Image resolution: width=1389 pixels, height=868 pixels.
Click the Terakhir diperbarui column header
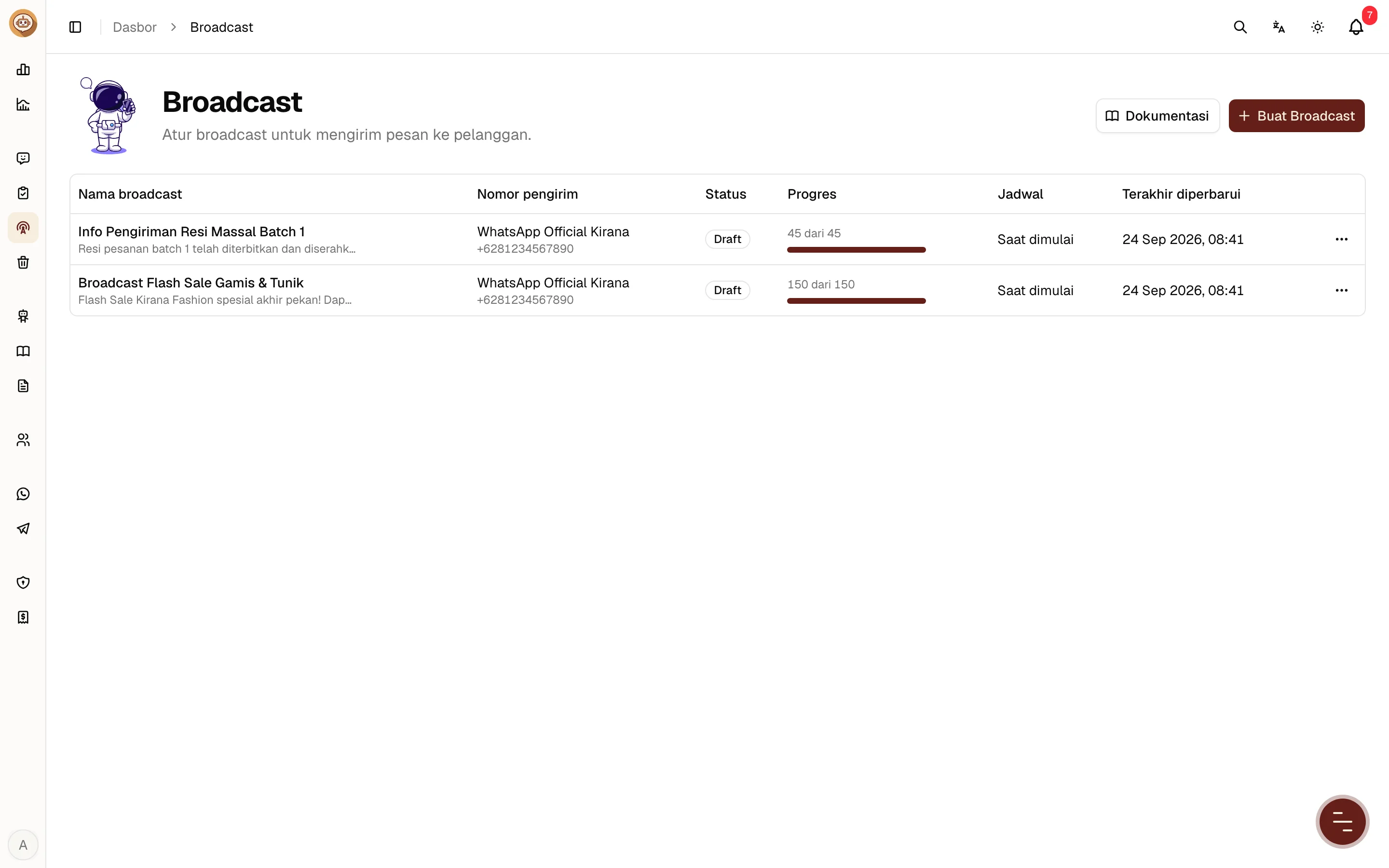coord(1181,194)
